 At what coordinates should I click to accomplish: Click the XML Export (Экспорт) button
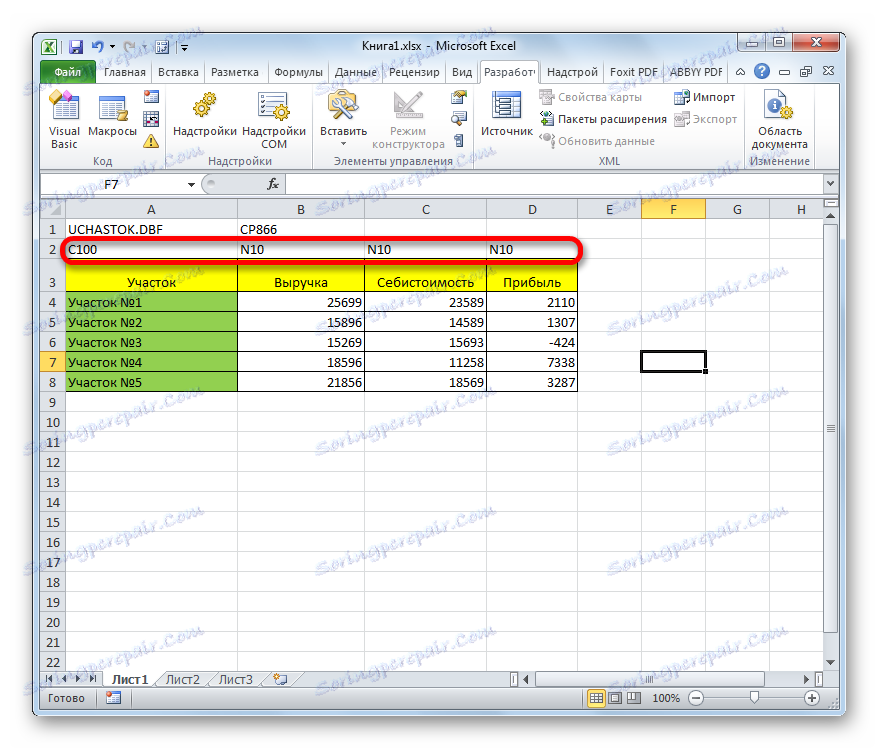point(706,119)
